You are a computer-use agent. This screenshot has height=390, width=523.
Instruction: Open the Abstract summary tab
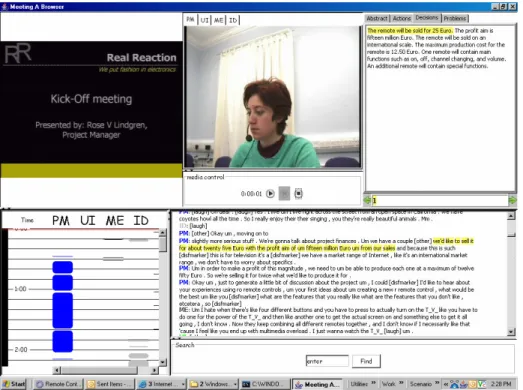coord(377,18)
